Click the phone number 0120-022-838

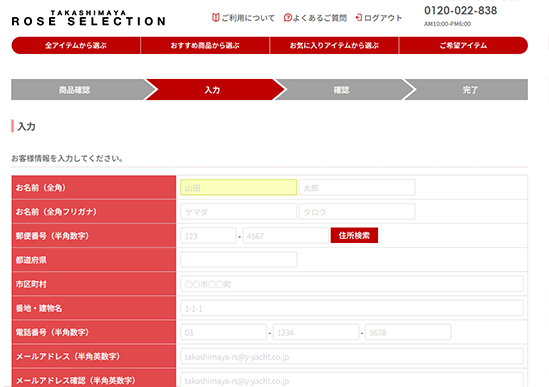coord(460,11)
